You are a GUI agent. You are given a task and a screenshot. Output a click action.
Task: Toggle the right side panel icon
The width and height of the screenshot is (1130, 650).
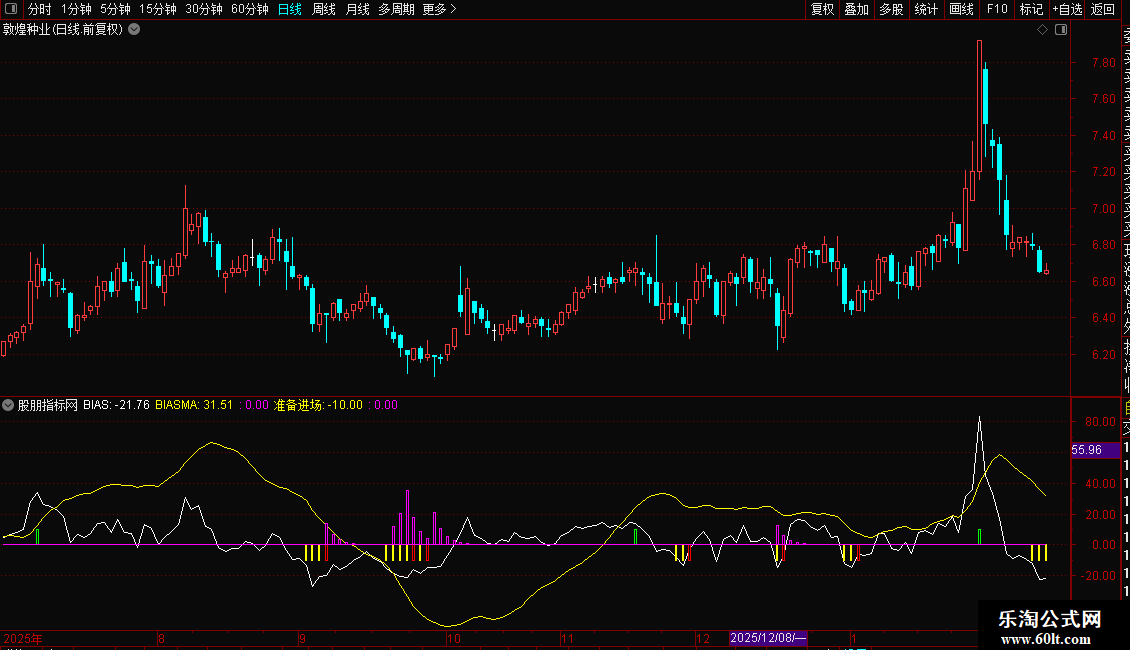pos(1061,30)
